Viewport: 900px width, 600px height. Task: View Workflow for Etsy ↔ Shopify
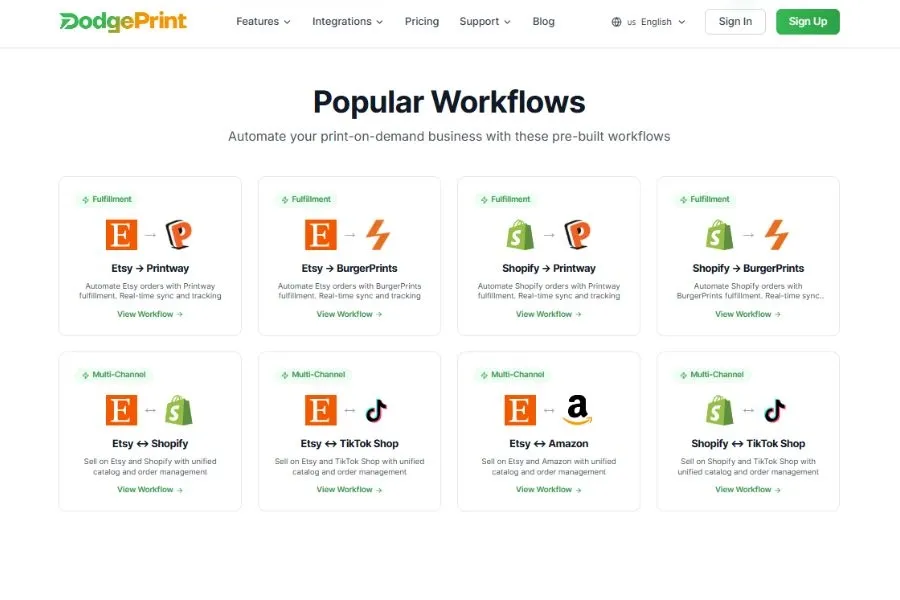tap(150, 490)
